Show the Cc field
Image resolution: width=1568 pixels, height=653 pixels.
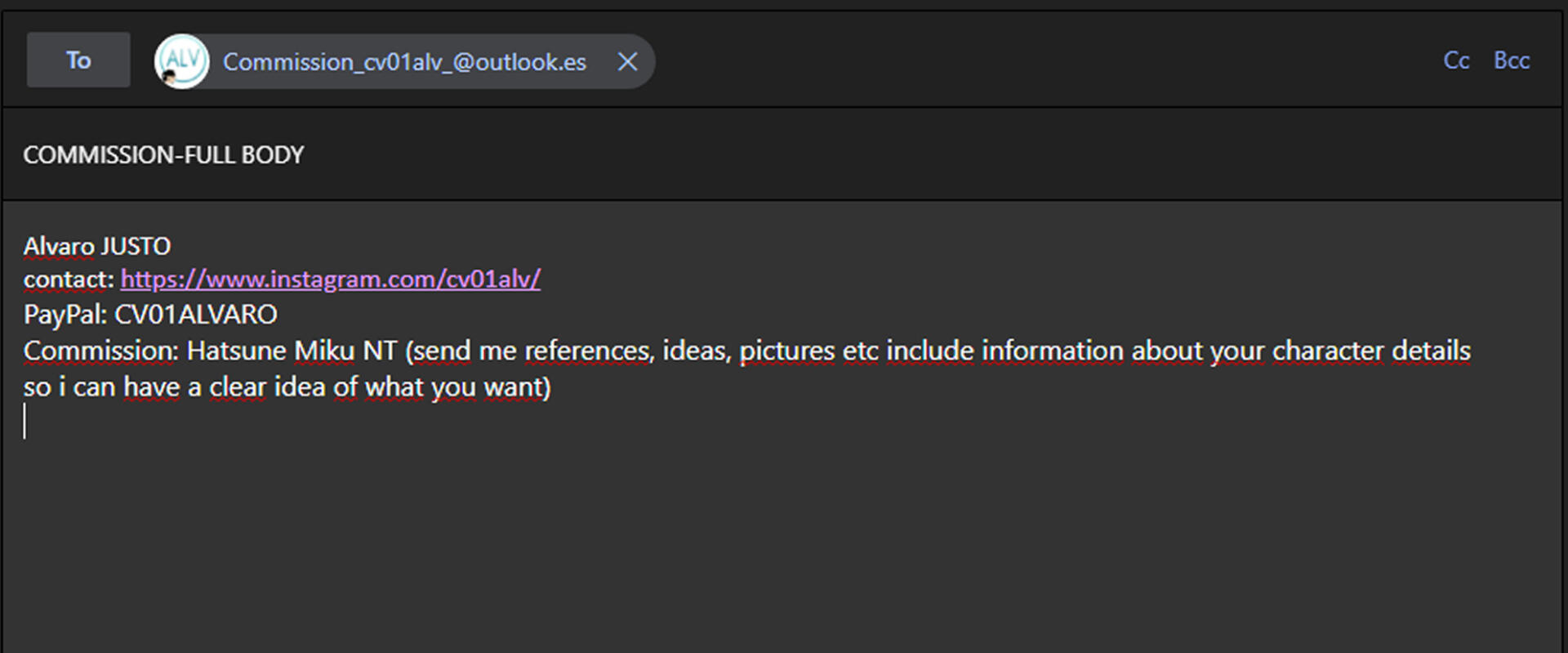(x=1456, y=60)
